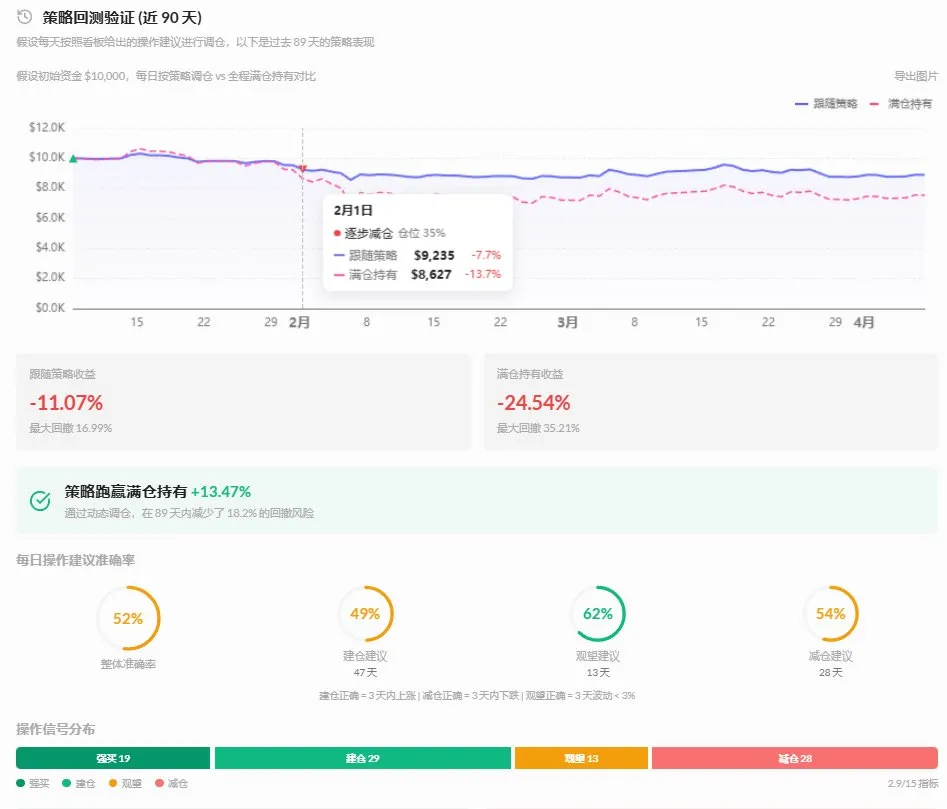Click the green check circle icon
Image resolution: width=947 pixels, height=809 pixels.
40,500
